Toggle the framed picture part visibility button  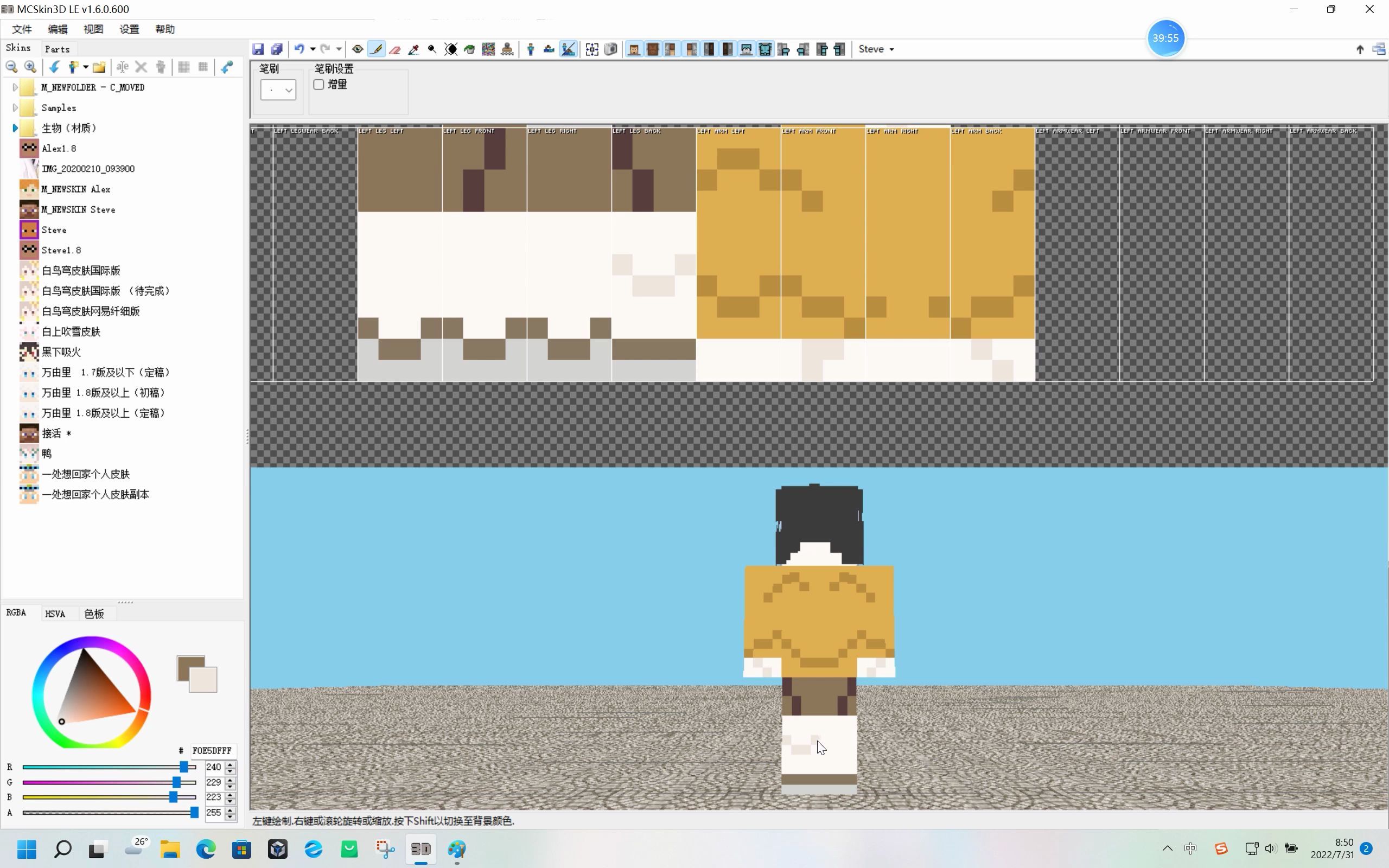[746, 49]
